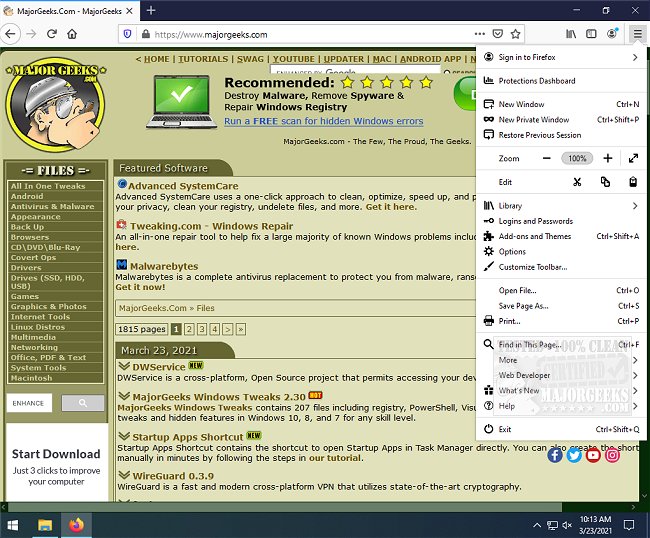Choose Print from menu
650x538 pixels.
561,321
